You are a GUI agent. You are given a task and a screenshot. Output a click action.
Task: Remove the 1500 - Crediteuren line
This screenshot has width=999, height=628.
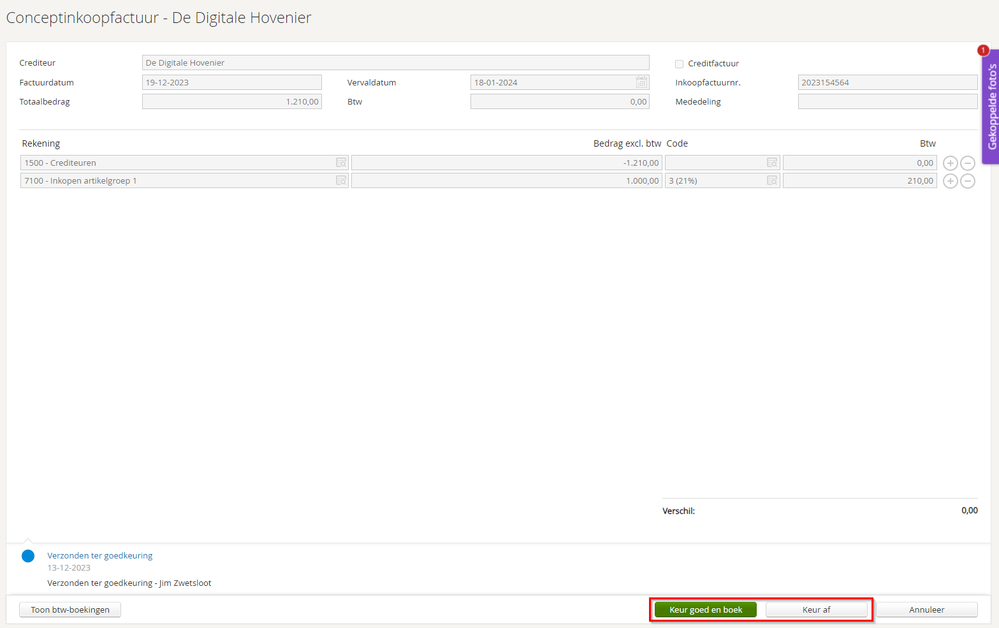coord(967,164)
